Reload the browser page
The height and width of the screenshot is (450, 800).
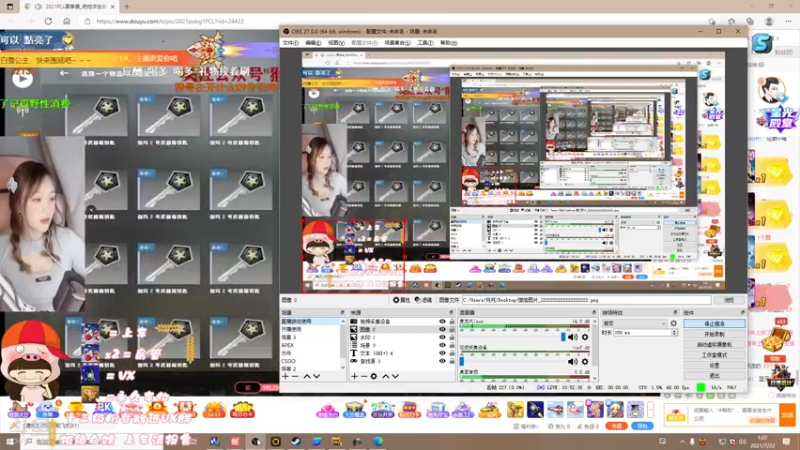[48, 21]
